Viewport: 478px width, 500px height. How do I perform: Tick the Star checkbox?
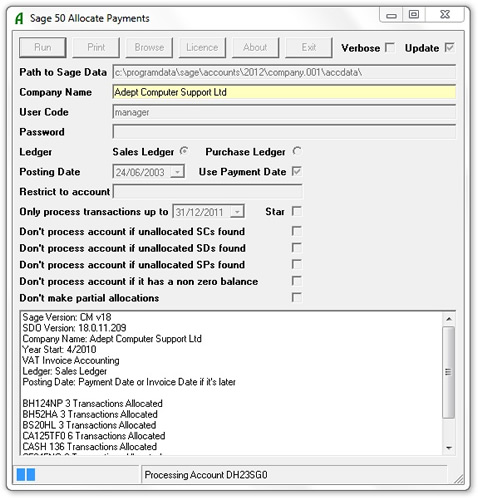coord(296,211)
